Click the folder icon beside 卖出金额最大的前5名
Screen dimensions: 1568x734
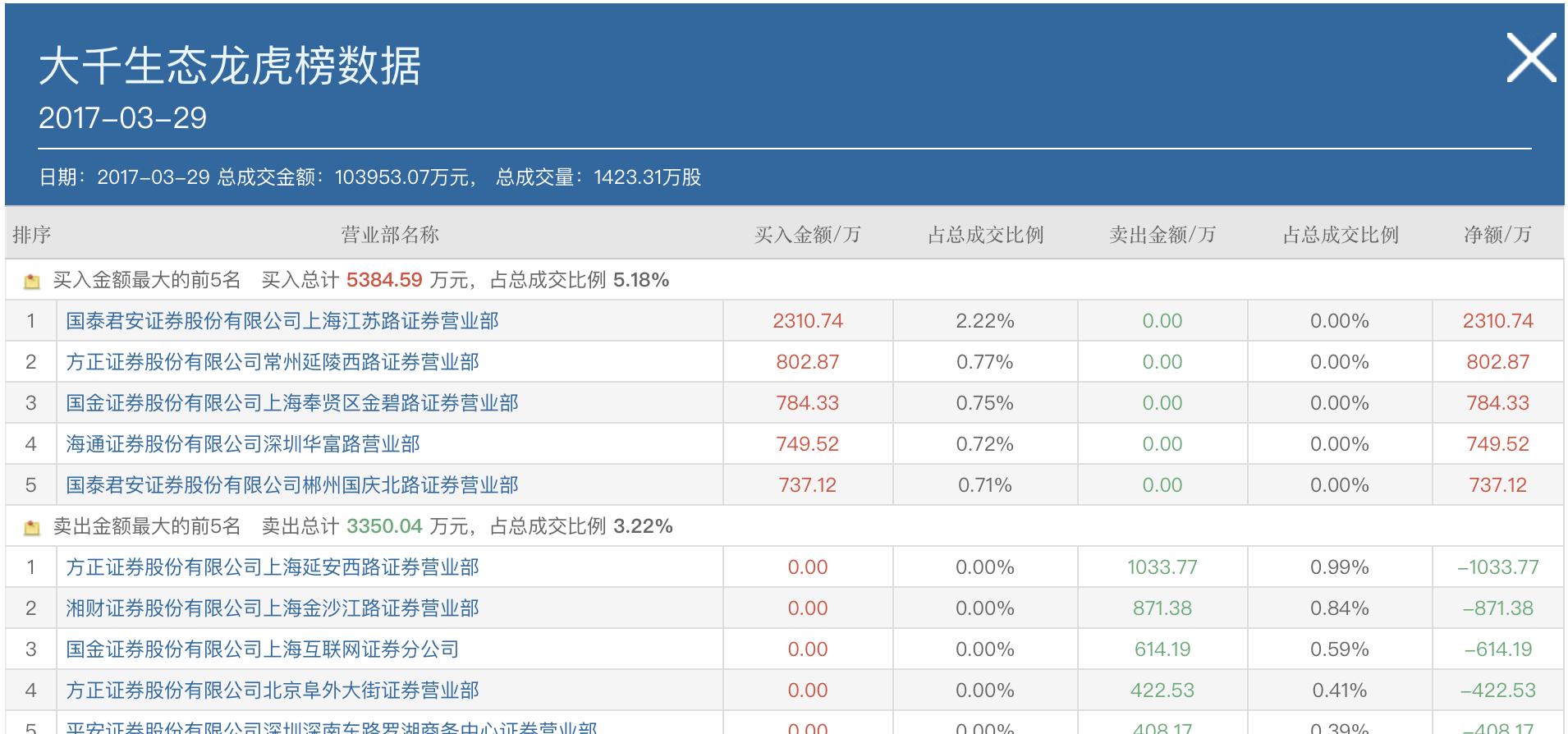click(32, 528)
